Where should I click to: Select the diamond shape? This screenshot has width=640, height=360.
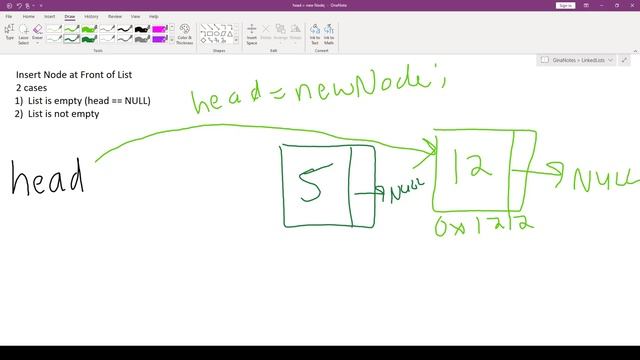[x=203, y=40]
